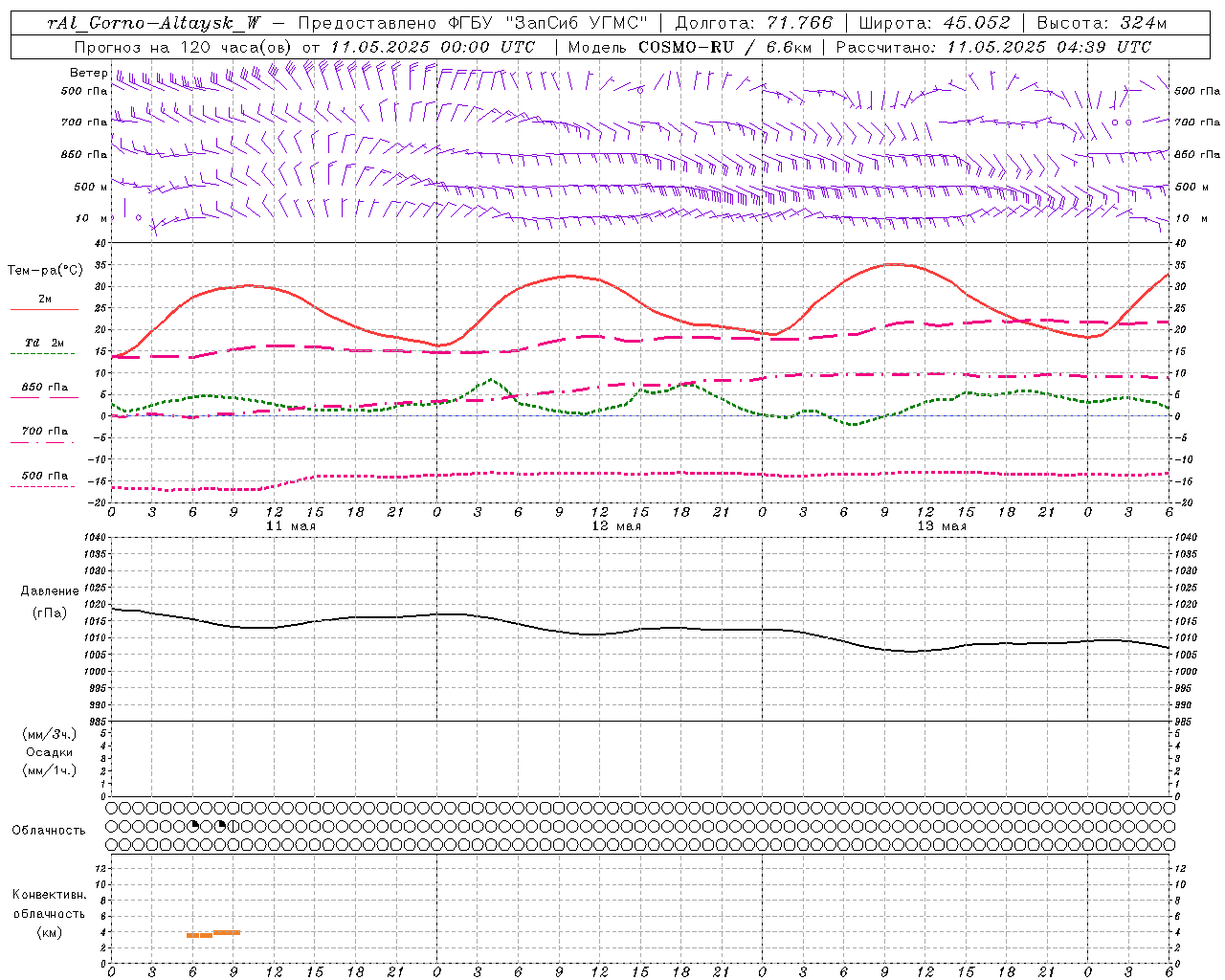The height and width of the screenshot is (980, 1225).
Task: Click the longitude value Долгота: 71.766
Action: pyautogui.click(x=754, y=23)
